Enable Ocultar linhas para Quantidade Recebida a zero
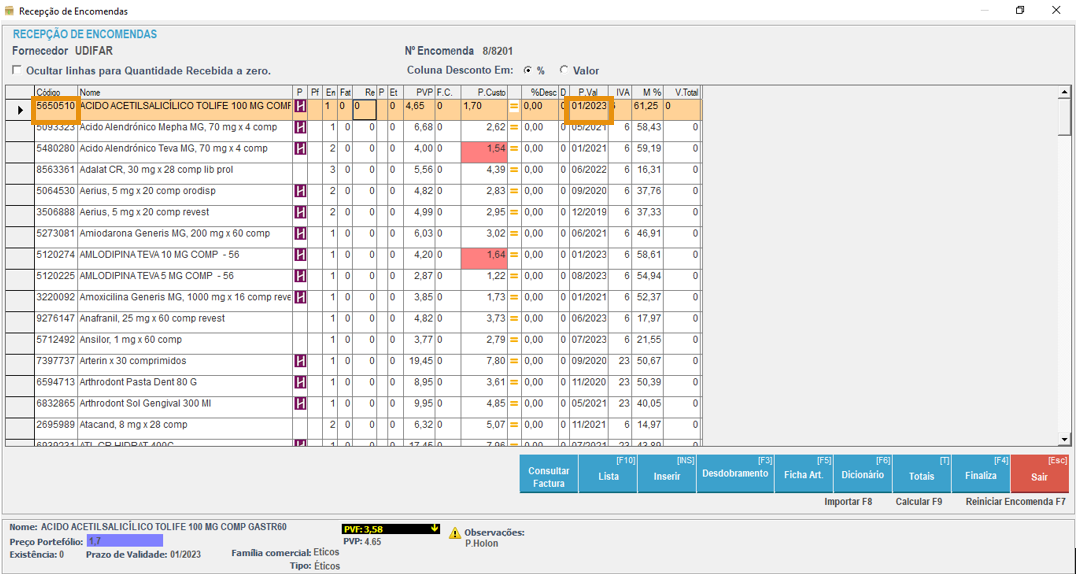The height and width of the screenshot is (574, 1076). point(17,71)
